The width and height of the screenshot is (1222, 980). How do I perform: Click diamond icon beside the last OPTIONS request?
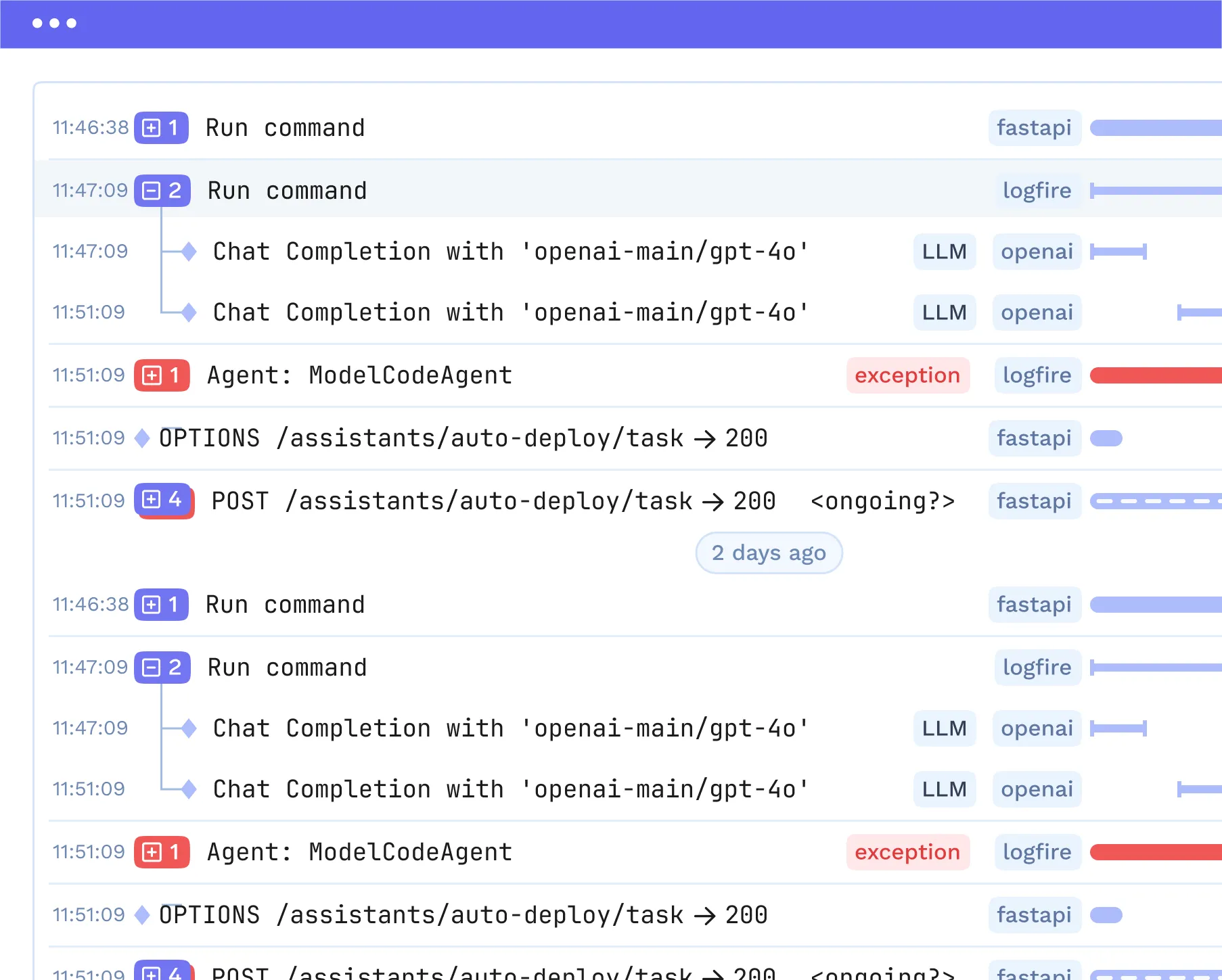(142, 915)
